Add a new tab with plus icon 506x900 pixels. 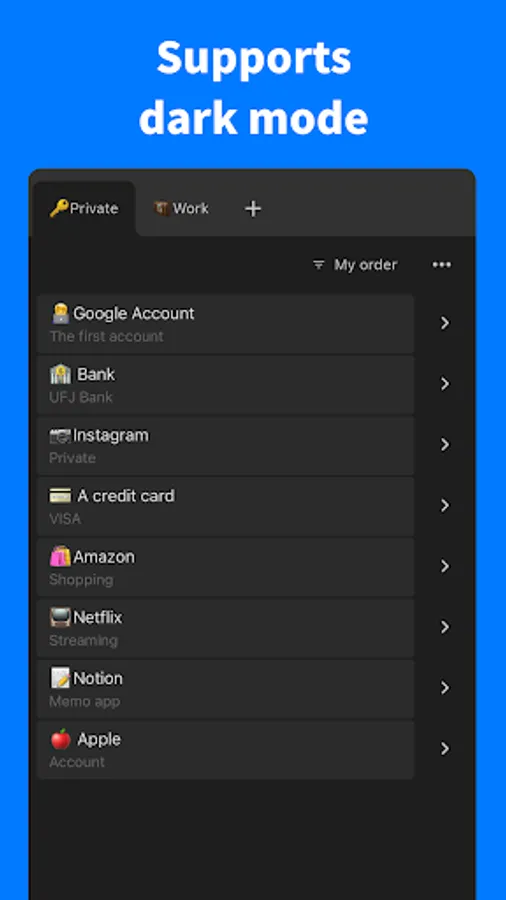[253, 209]
